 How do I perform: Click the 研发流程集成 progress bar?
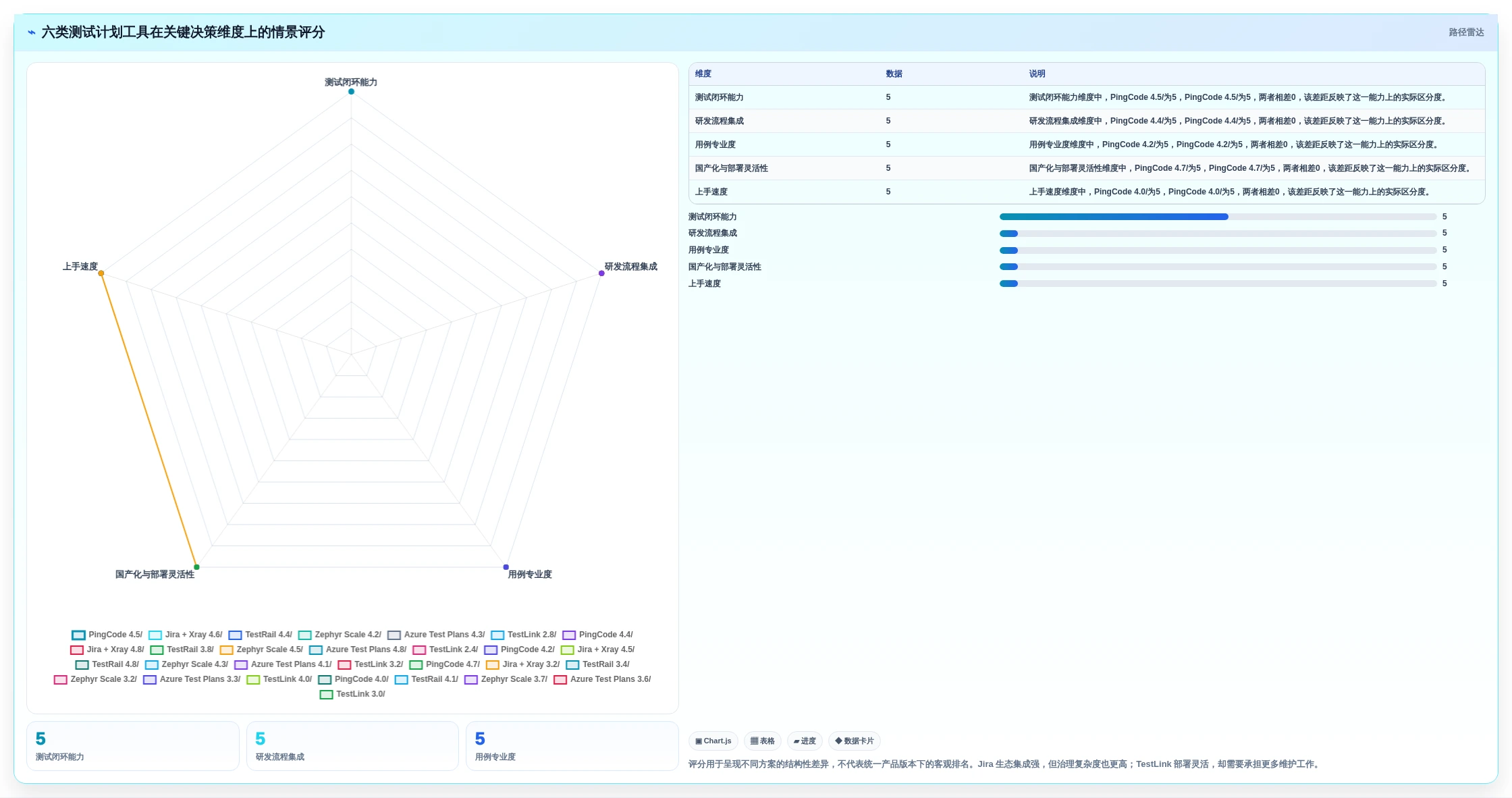(1218, 234)
